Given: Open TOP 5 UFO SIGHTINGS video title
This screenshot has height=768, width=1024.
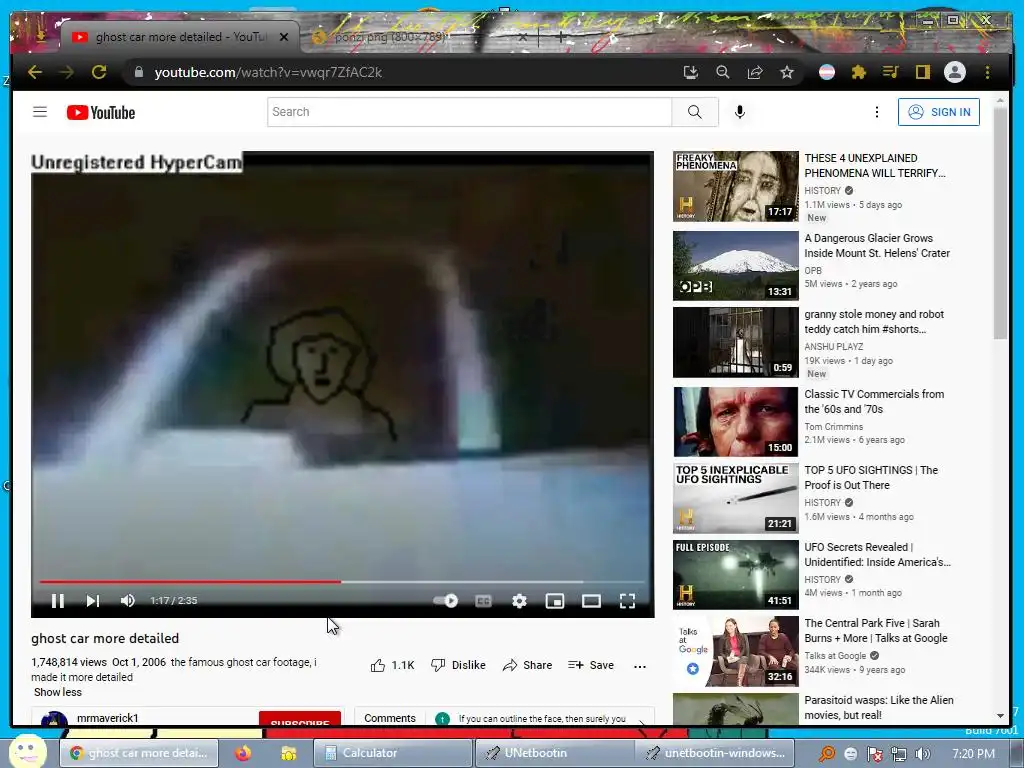Looking at the screenshot, I should tap(871, 477).
